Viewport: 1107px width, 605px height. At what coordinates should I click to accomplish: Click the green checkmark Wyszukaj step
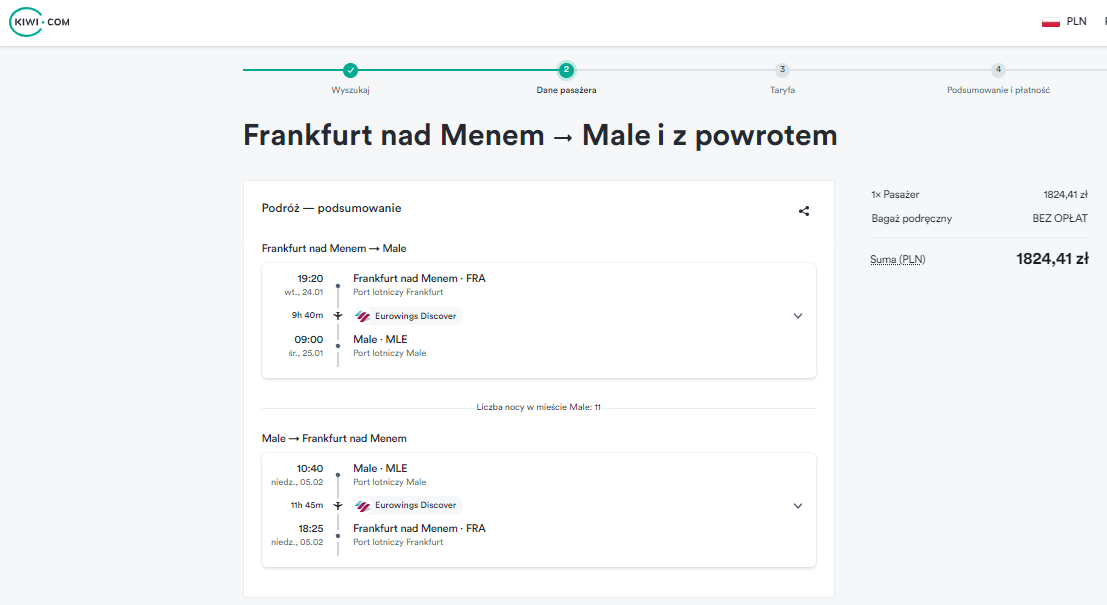(x=350, y=70)
